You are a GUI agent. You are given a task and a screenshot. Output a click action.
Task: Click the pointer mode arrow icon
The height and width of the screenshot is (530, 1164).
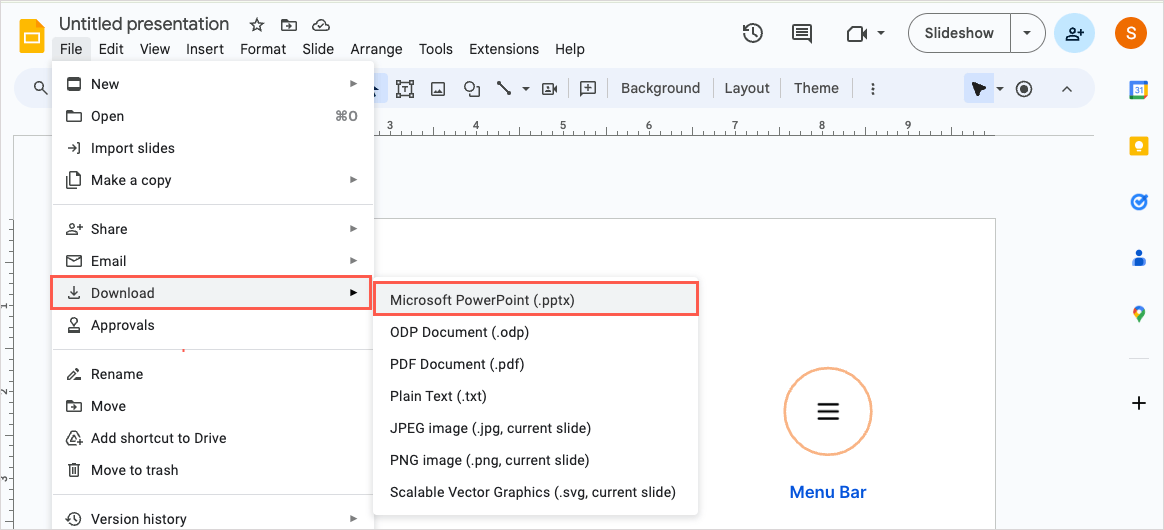pyautogui.click(x=978, y=88)
